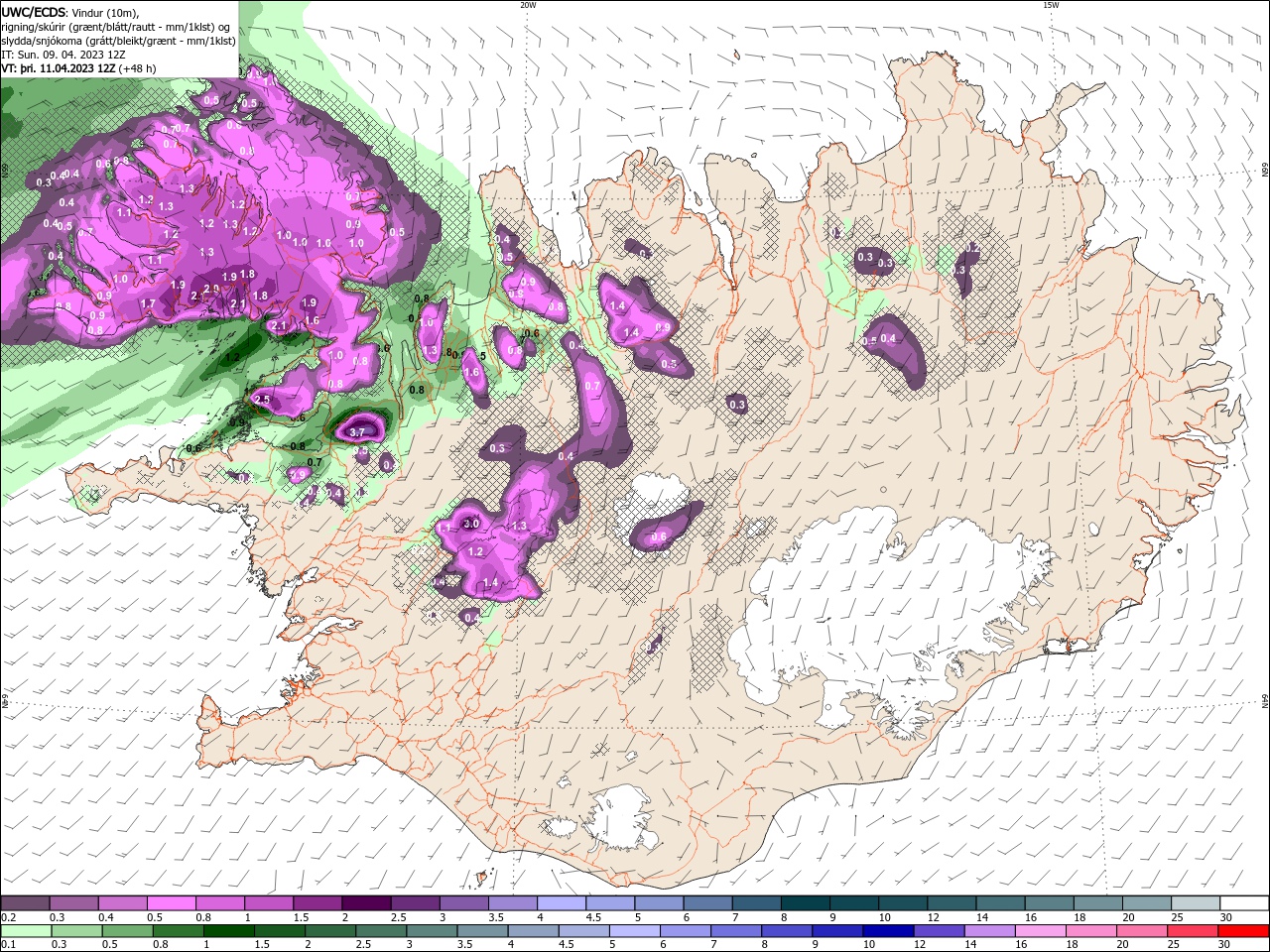Viewport: 1270px width, 952px height.
Task: Click the 2.0 value label on the map
Action: (210, 289)
